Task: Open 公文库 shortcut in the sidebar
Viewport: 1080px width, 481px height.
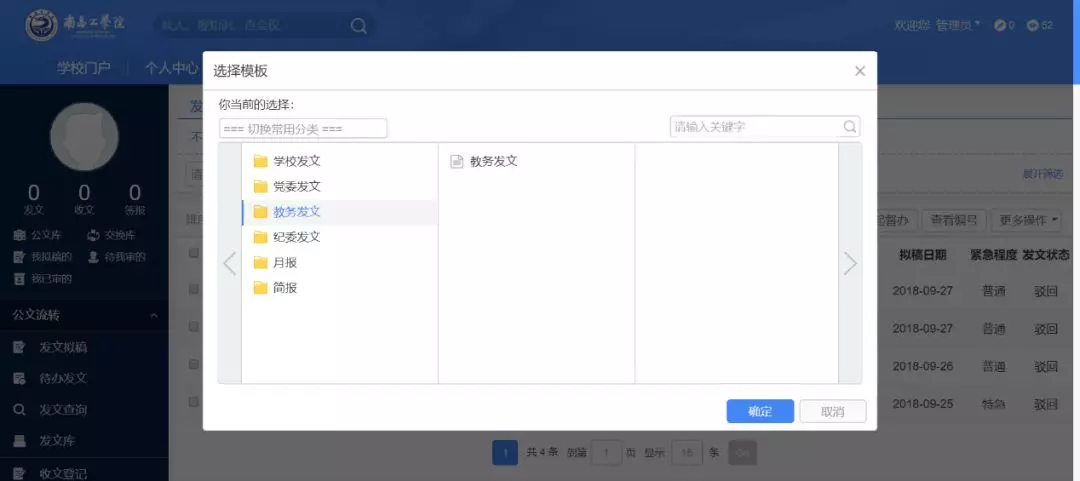Action: pos(37,235)
